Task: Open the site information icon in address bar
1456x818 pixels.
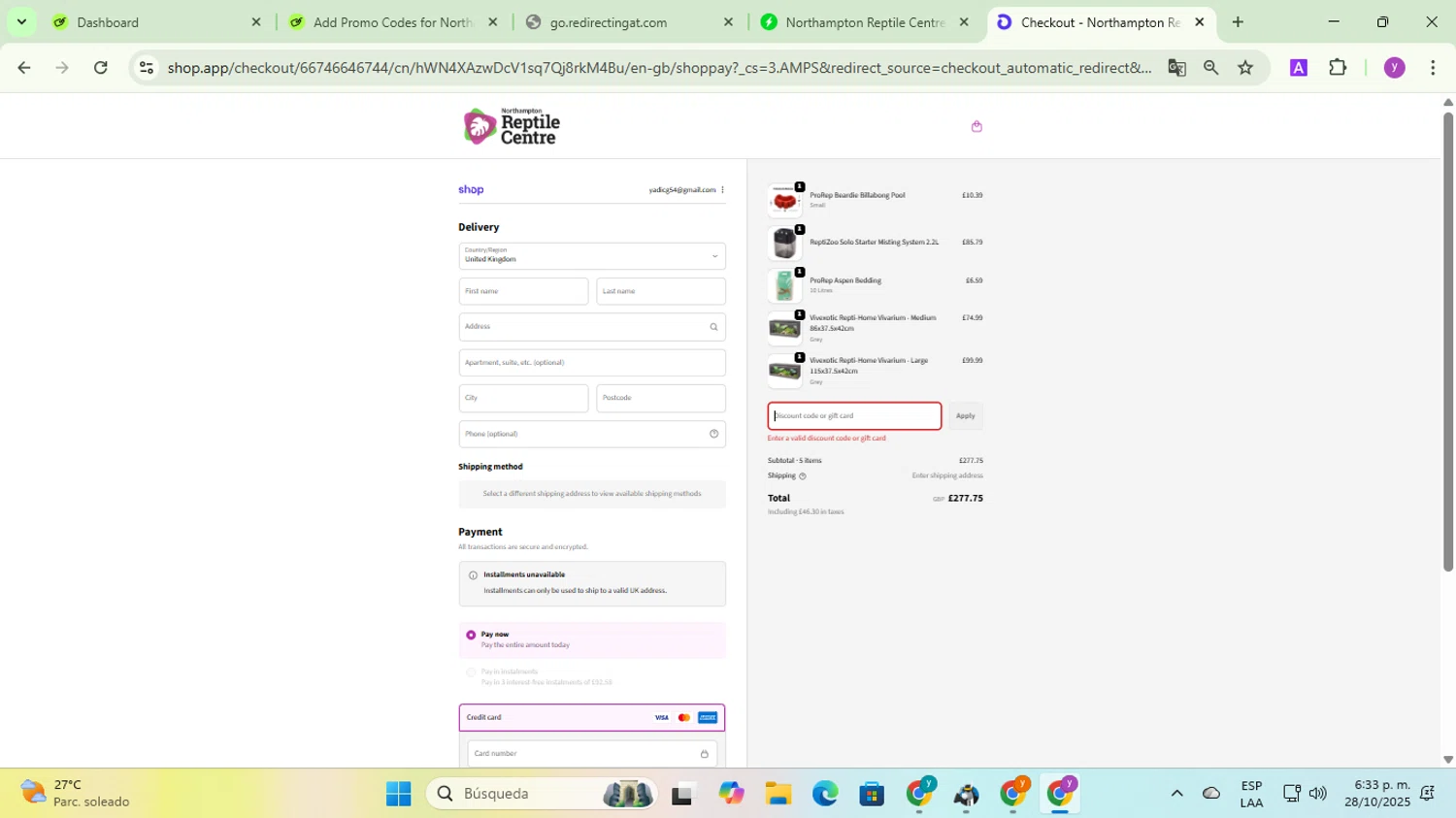Action: pyautogui.click(x=146, y=68)
